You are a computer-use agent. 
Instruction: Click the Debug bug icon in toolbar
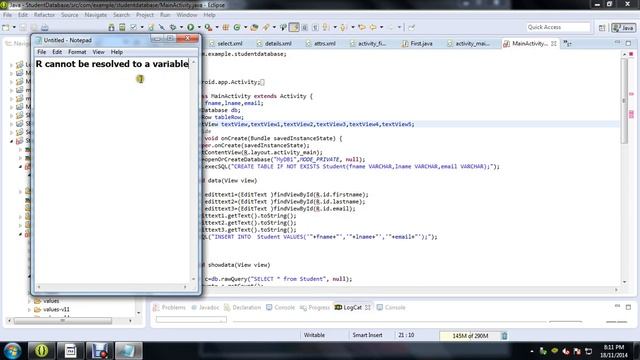point(173,27)
